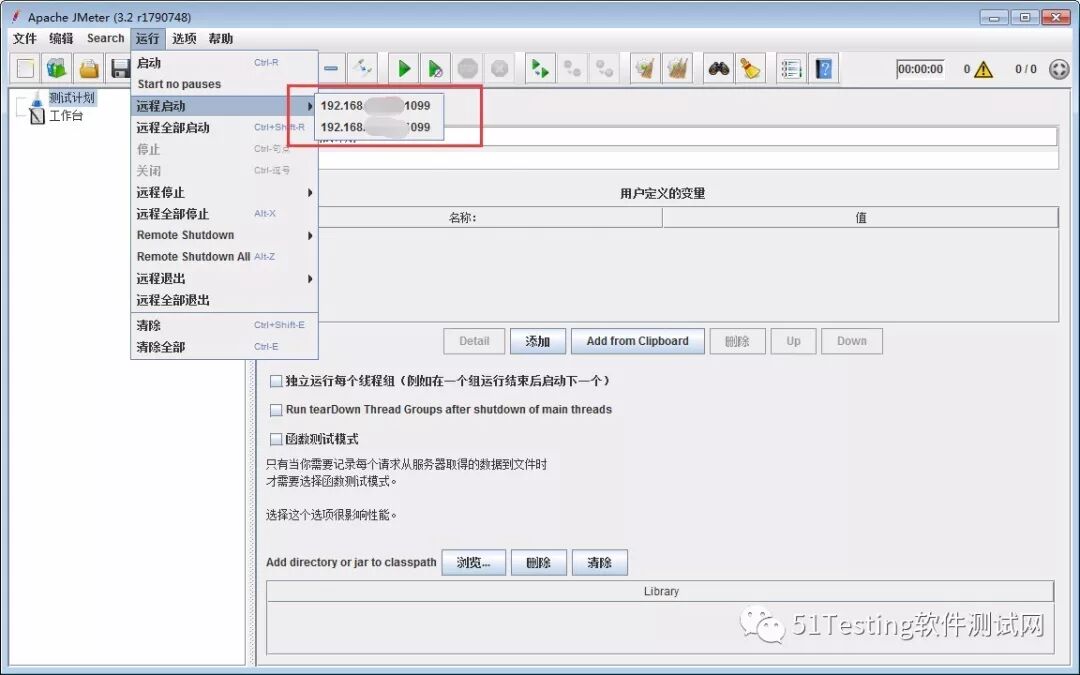Click the 删除 button beside 浏览...
1080x675 pixels.
(539, 562)
